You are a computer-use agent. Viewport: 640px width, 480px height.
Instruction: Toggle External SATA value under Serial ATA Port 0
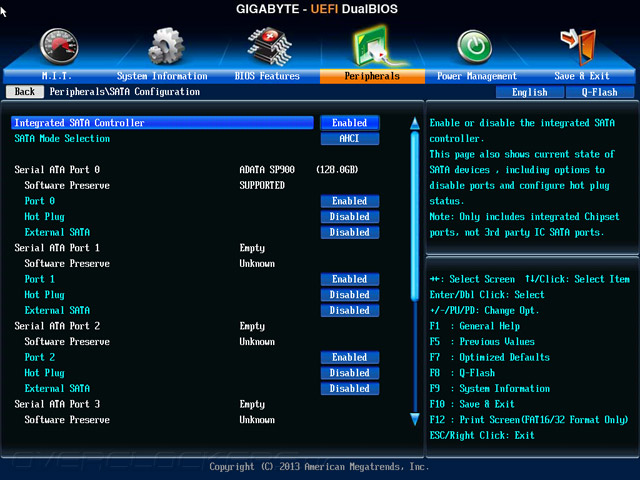click(x=349, y=232)
